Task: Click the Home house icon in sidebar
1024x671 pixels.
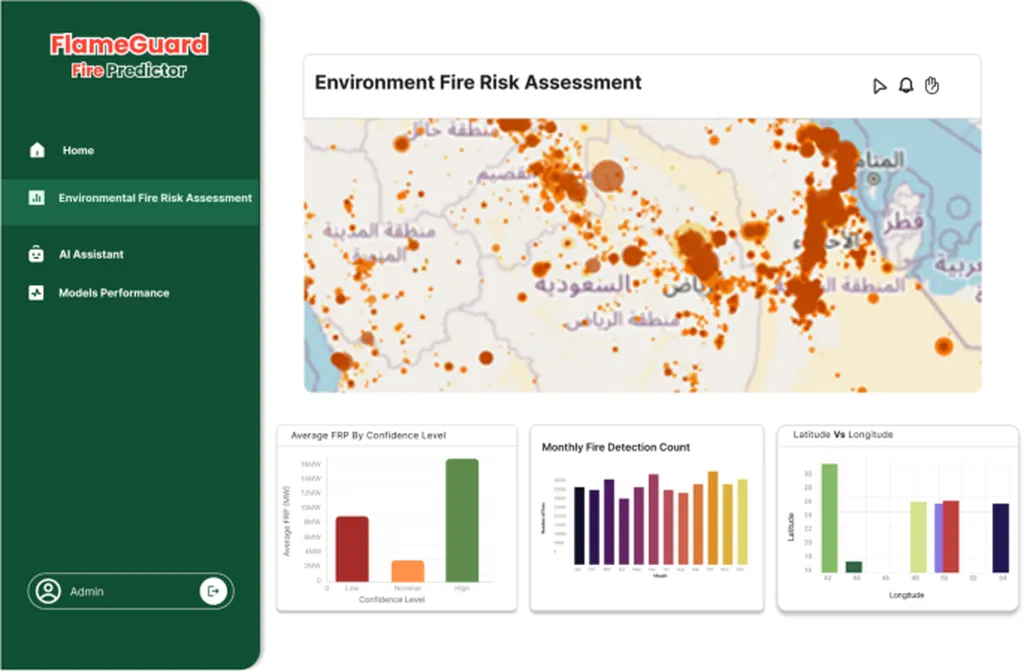Action: tap(37, 151)
